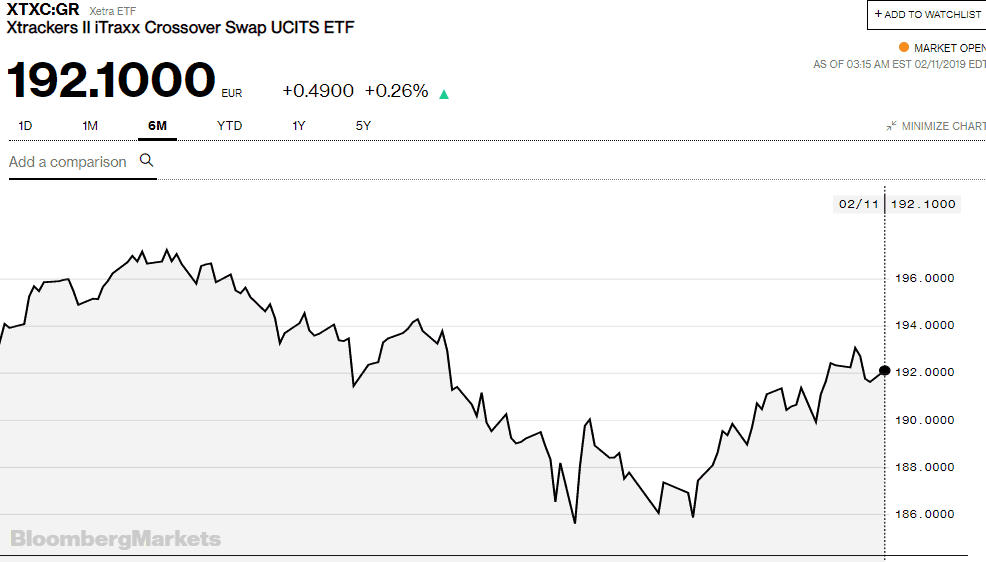The height and width of the screenshot is (562, 986).
Task: Switch chart range to 1D
Action: pyautogui.click(x=26, y=126)
